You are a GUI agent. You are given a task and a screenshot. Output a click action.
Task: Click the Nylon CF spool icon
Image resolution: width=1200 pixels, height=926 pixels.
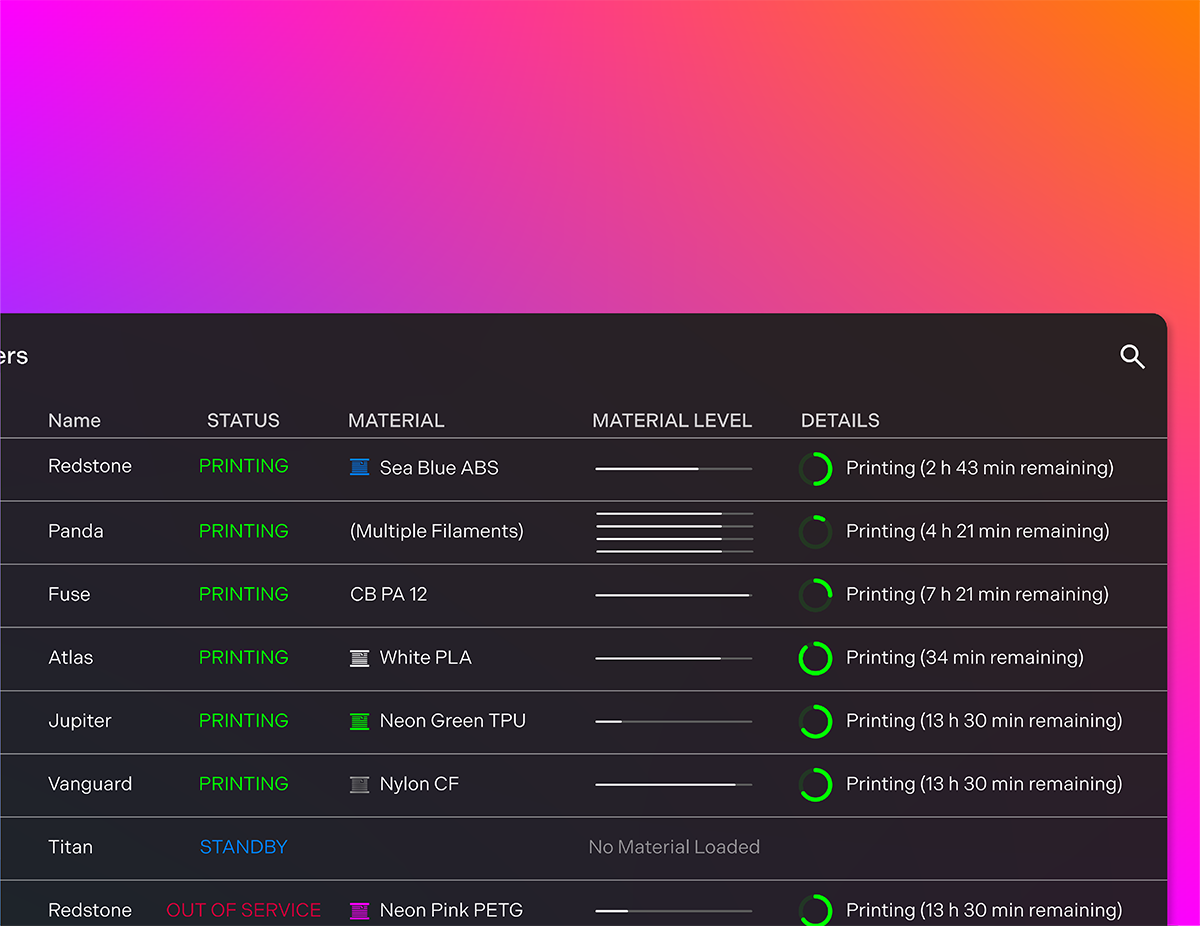pyautogui.click(x=359, y=785)
